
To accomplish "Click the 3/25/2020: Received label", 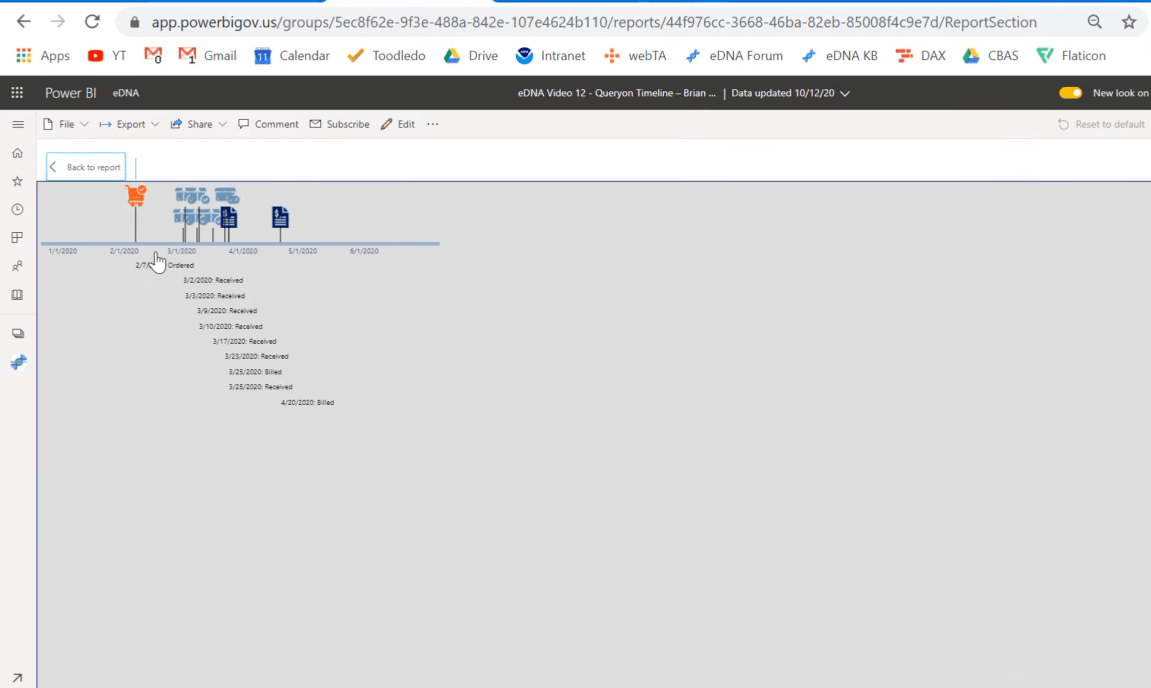I will point(261,387).
